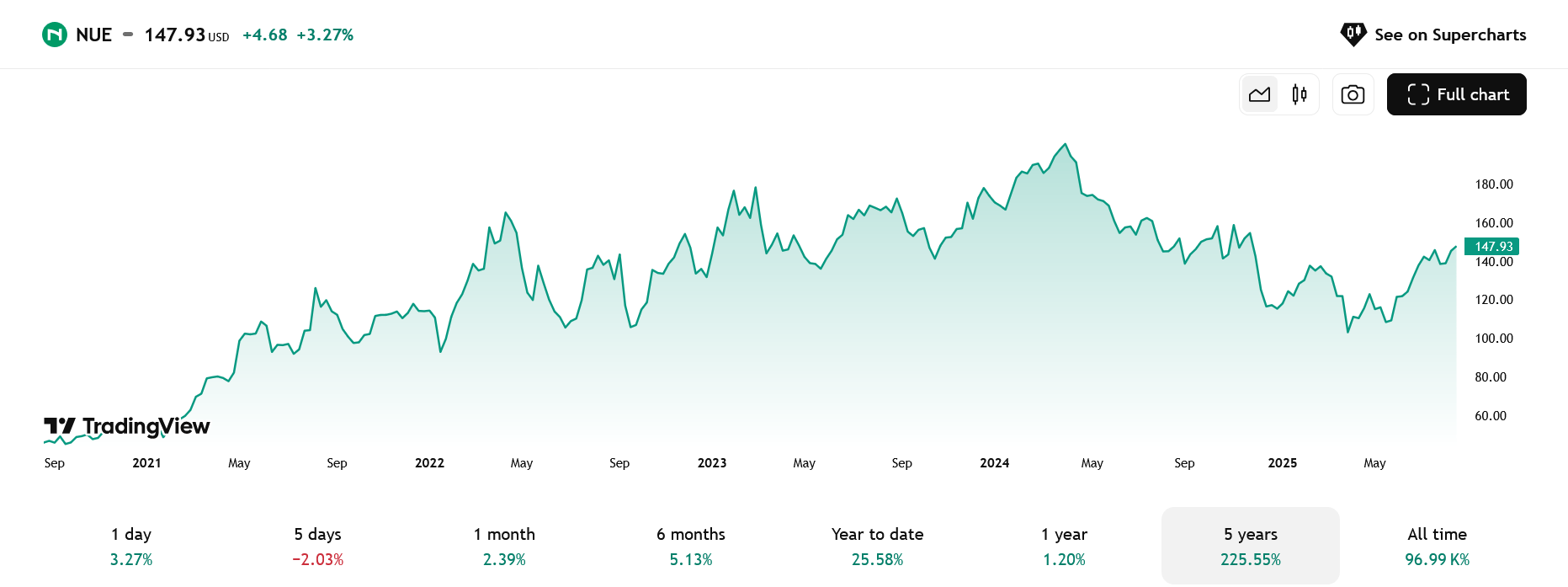Viewport: 1568px width, 587px height.
Task: Select the 1 month range
Action: tap(504, 546)
